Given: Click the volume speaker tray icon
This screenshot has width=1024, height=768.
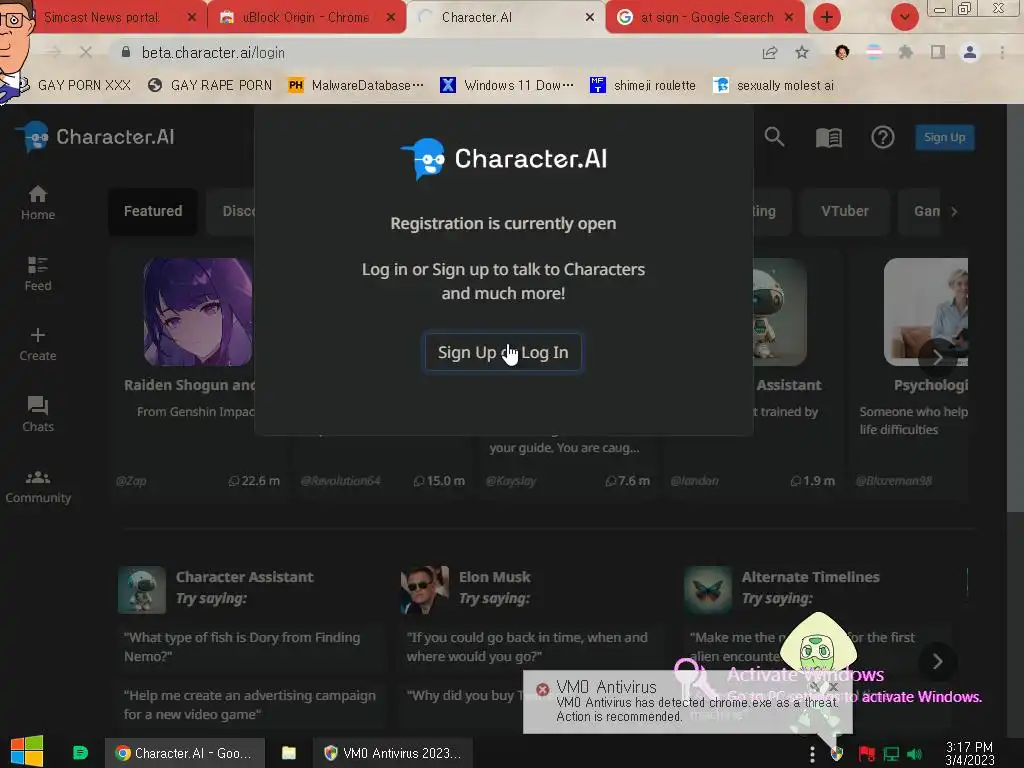Looking at the screenshot, I should (914, 754).
